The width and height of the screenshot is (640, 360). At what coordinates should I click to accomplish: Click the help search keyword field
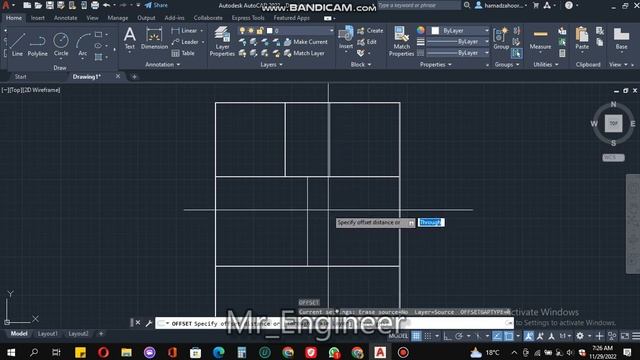[419, 5]
